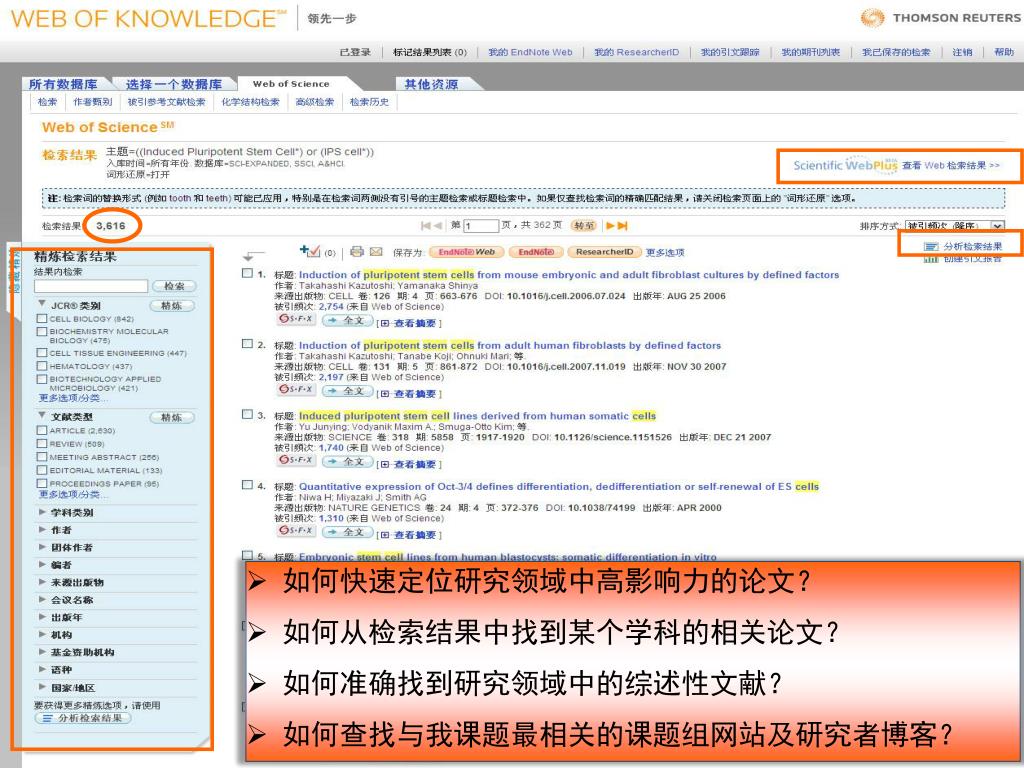1024x768 pixels.
Task: Click S-F-X icon for record 1
Action: click(x=296, y=319)
